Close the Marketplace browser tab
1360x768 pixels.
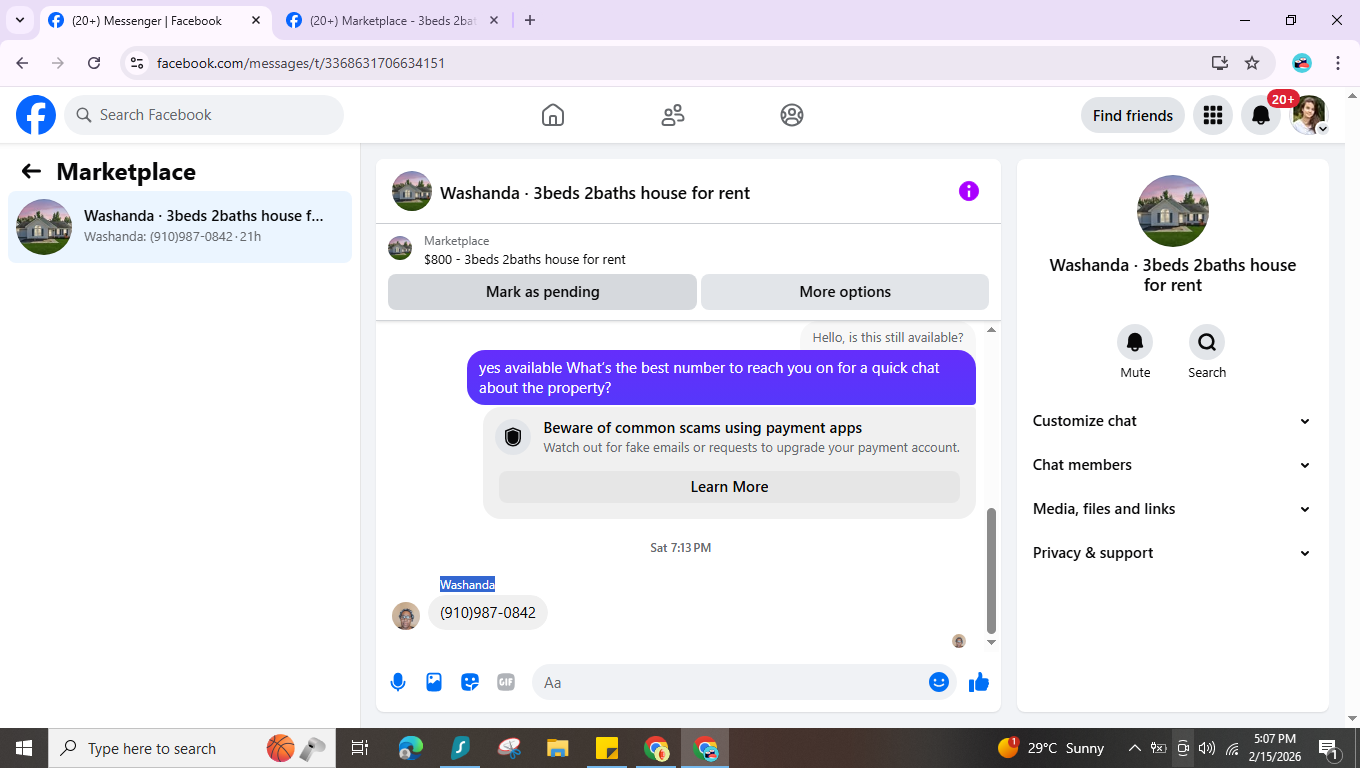tap(493, 20)
